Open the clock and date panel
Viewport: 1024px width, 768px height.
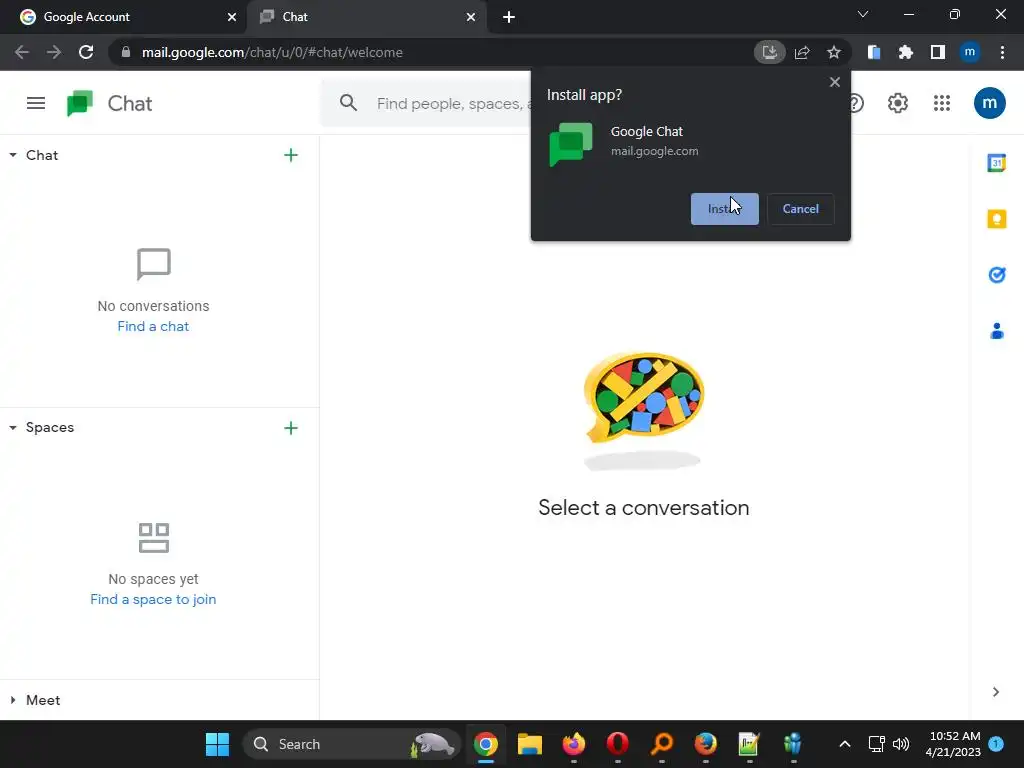[x=953, y=744]
